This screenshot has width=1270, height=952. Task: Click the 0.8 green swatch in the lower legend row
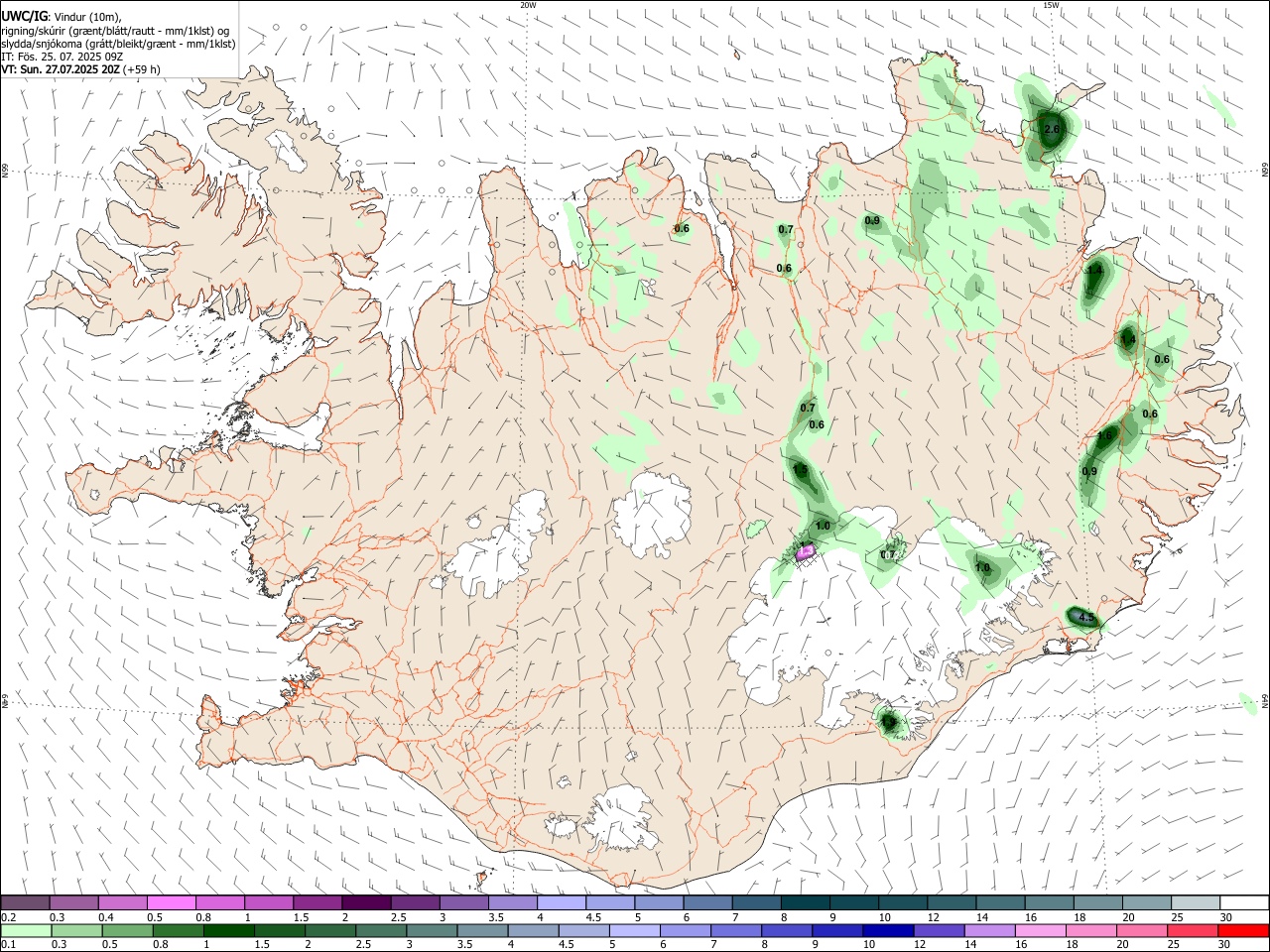point(178,930)
